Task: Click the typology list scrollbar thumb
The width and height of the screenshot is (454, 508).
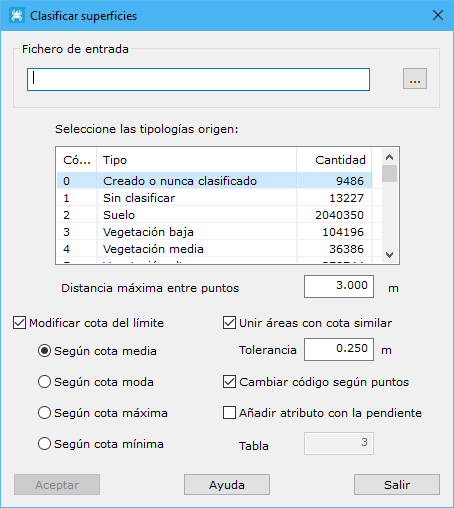Action: click(389, 174)
